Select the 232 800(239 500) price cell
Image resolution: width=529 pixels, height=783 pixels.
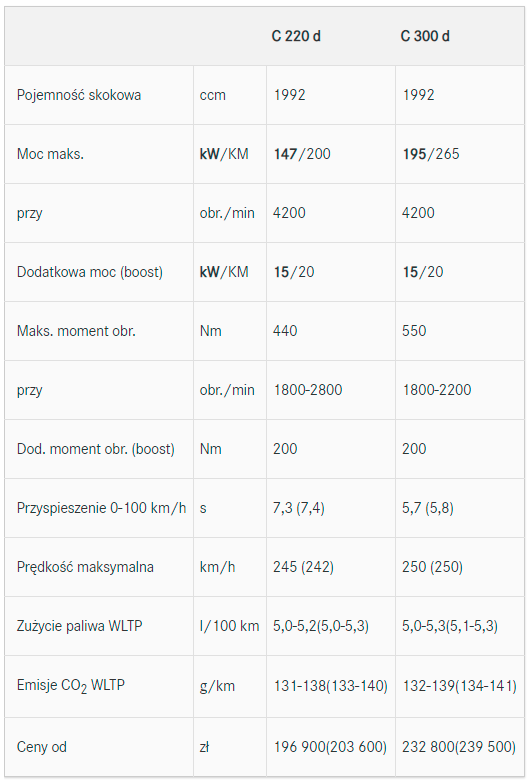click(459, 747)
